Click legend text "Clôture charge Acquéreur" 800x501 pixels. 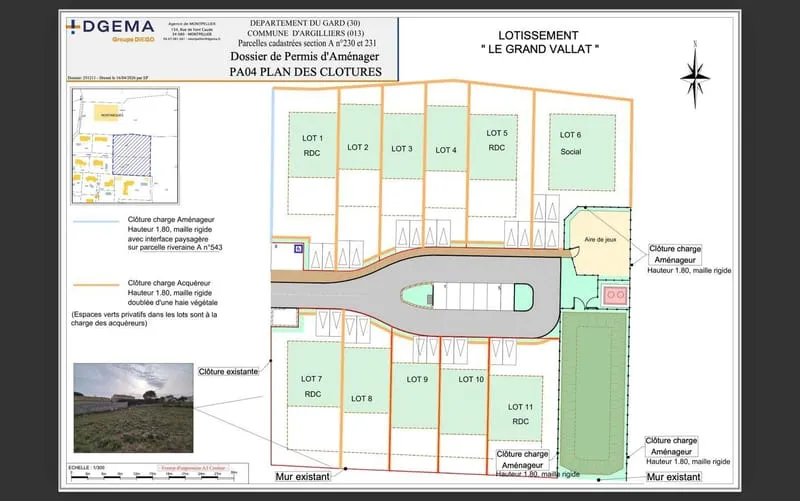(x=169, y=283)
